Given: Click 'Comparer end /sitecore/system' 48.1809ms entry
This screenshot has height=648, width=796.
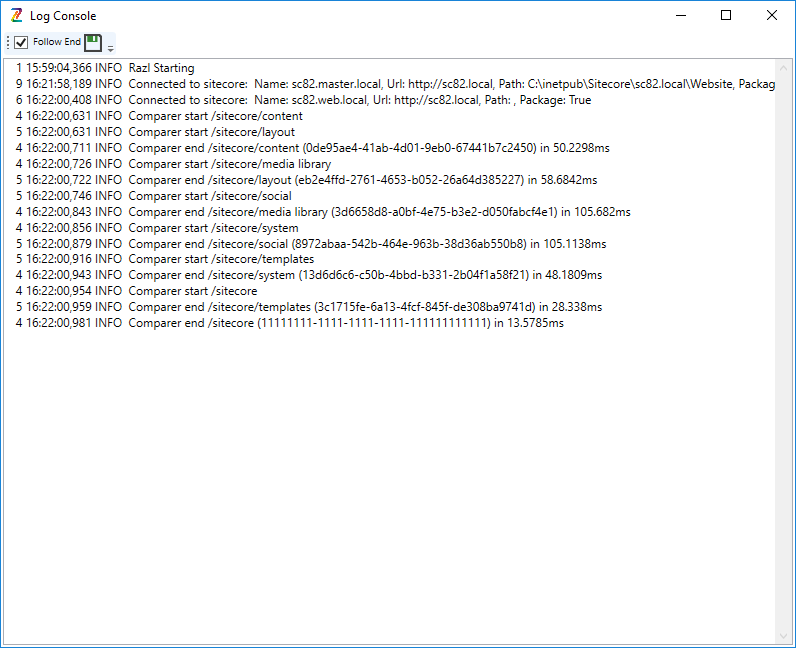Looking at the screenshot, I should (309, 275).
